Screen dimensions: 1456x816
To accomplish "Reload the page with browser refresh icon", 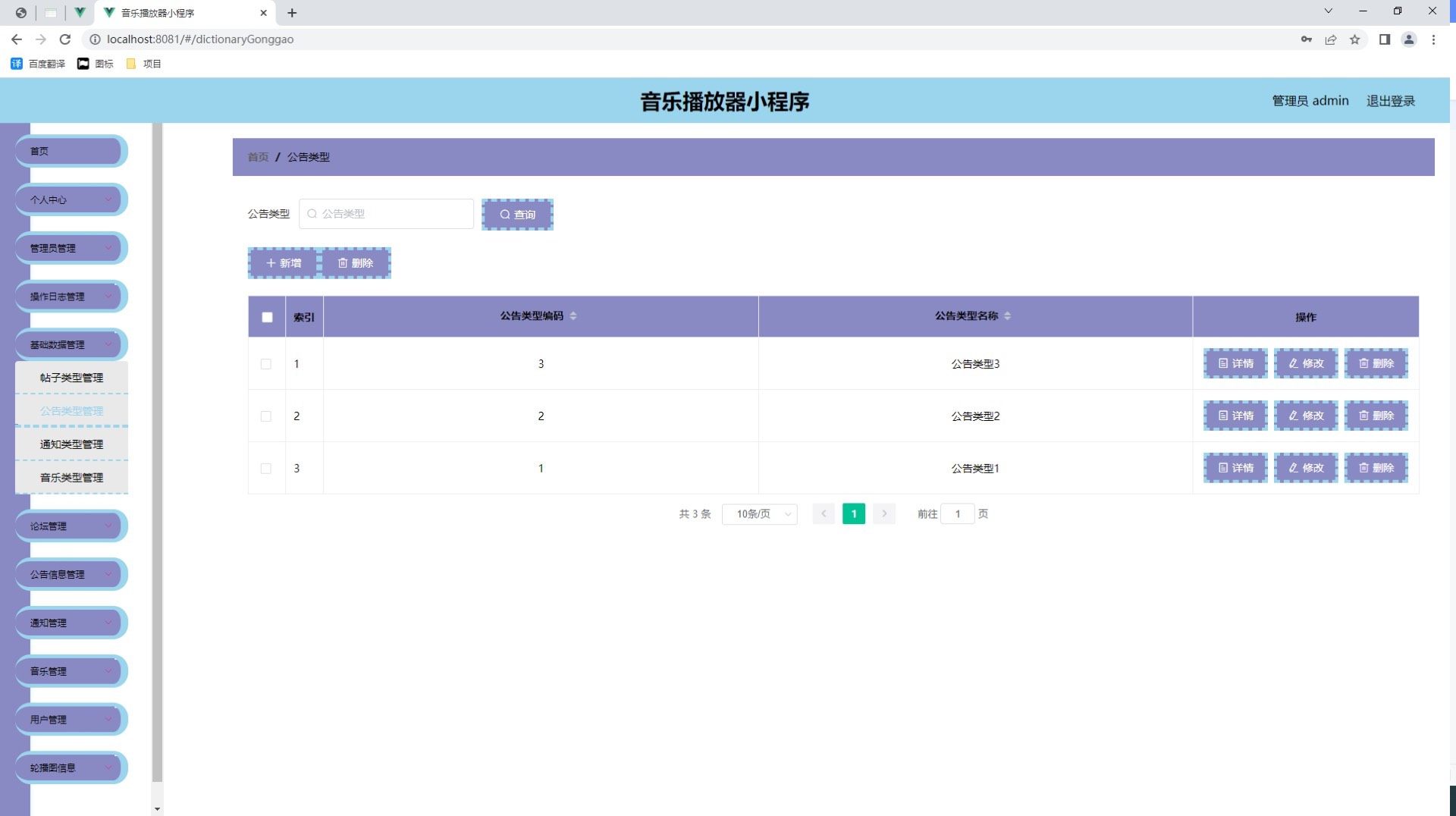I will coord(65,39).
